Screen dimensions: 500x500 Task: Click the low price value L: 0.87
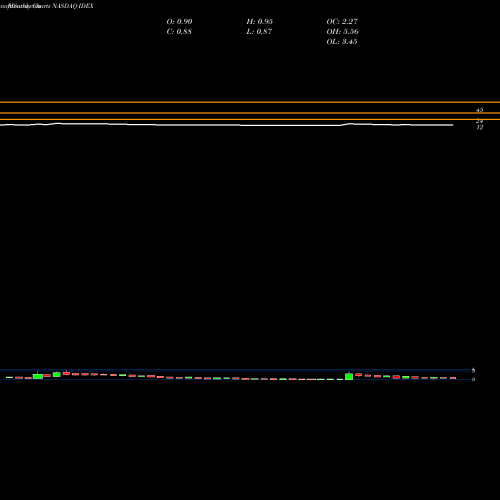coord(259,31)
